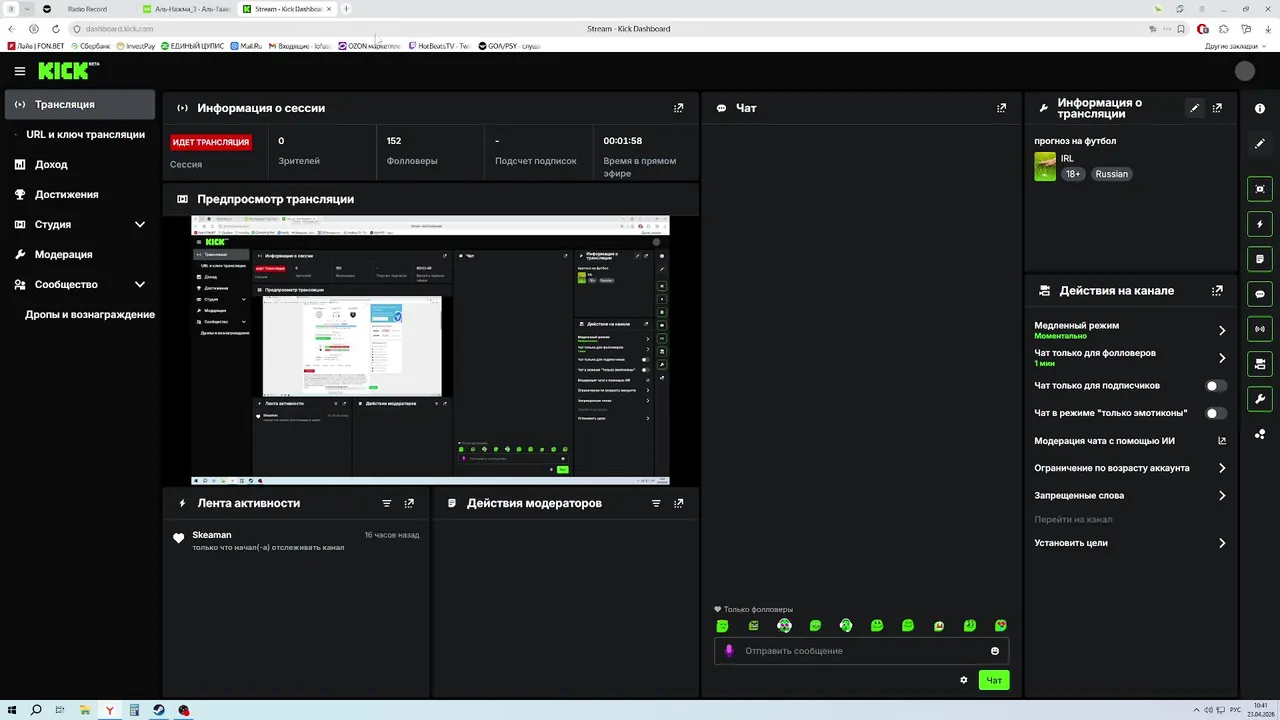The height and width of the screenshot is (720, 1280).
Task: Click the 18+ tag
Action: click(1073, 174)
